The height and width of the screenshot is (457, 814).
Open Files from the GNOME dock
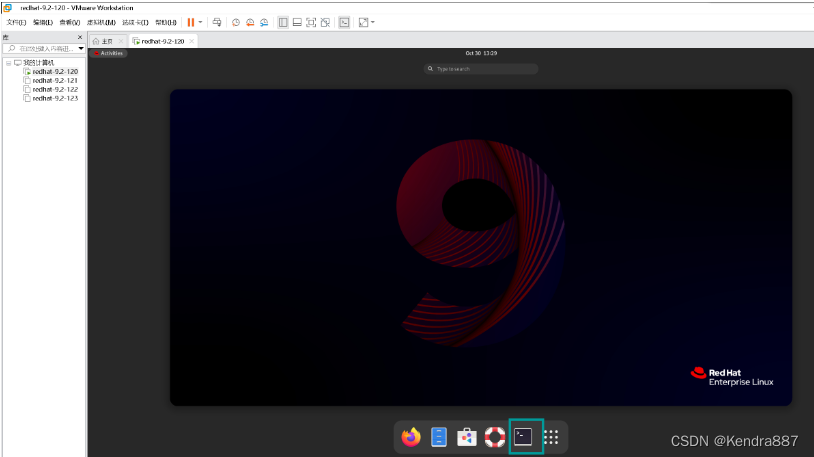[439, 437]
